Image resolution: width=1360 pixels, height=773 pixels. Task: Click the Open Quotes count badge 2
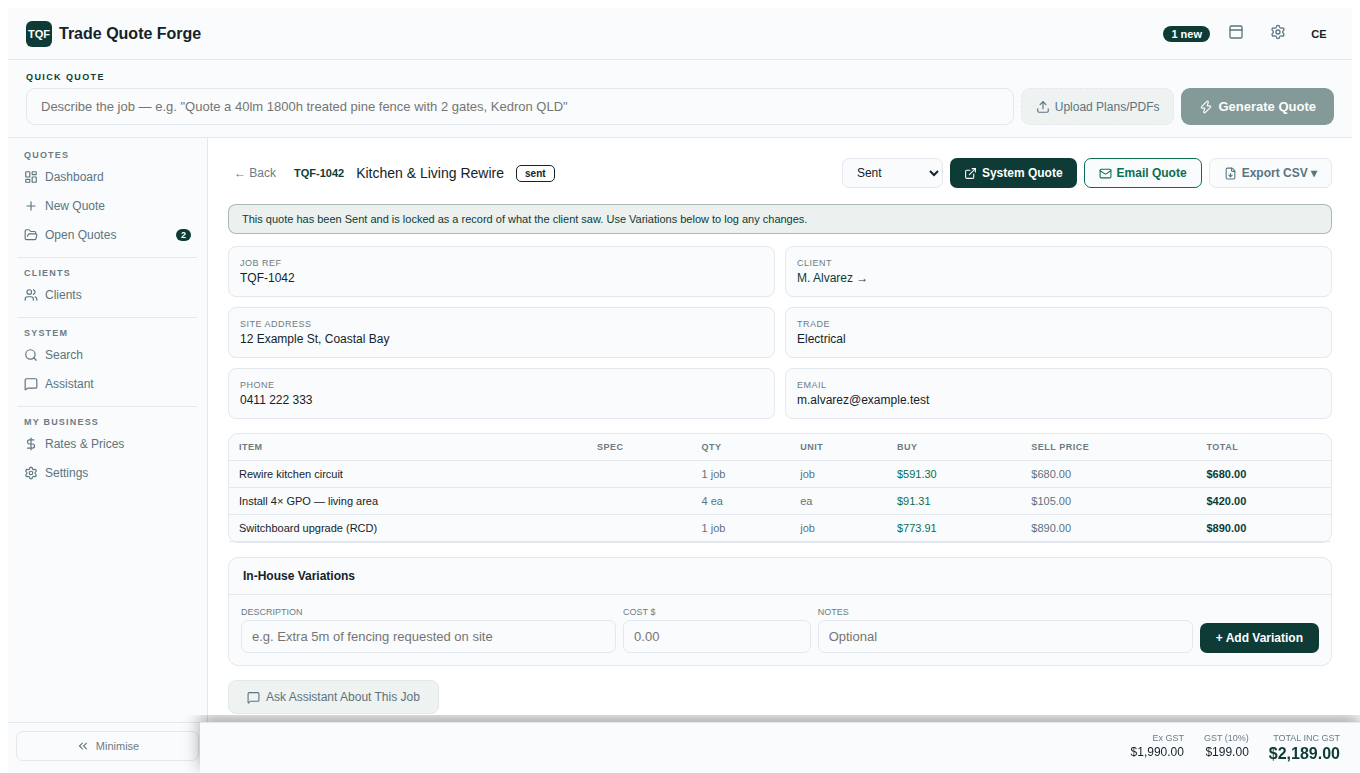(x=183, y=235)
